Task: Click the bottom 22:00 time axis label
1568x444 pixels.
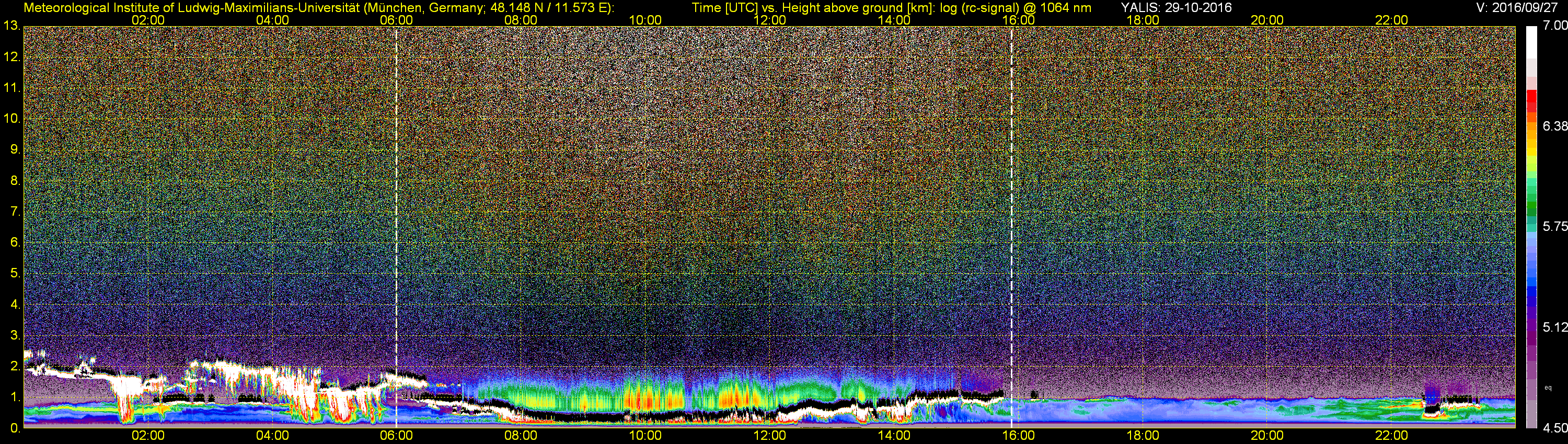Action: (x=1391, y=436)
